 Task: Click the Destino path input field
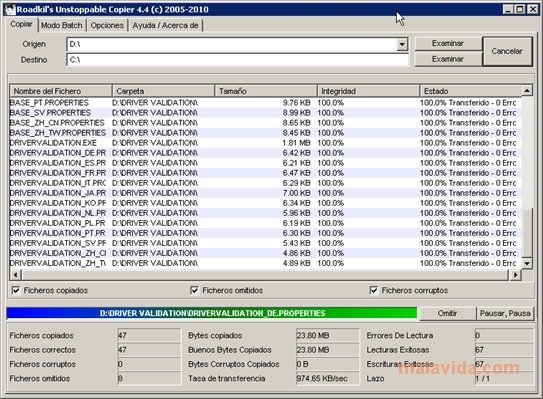pyautogui.click(x=237, y=60)
